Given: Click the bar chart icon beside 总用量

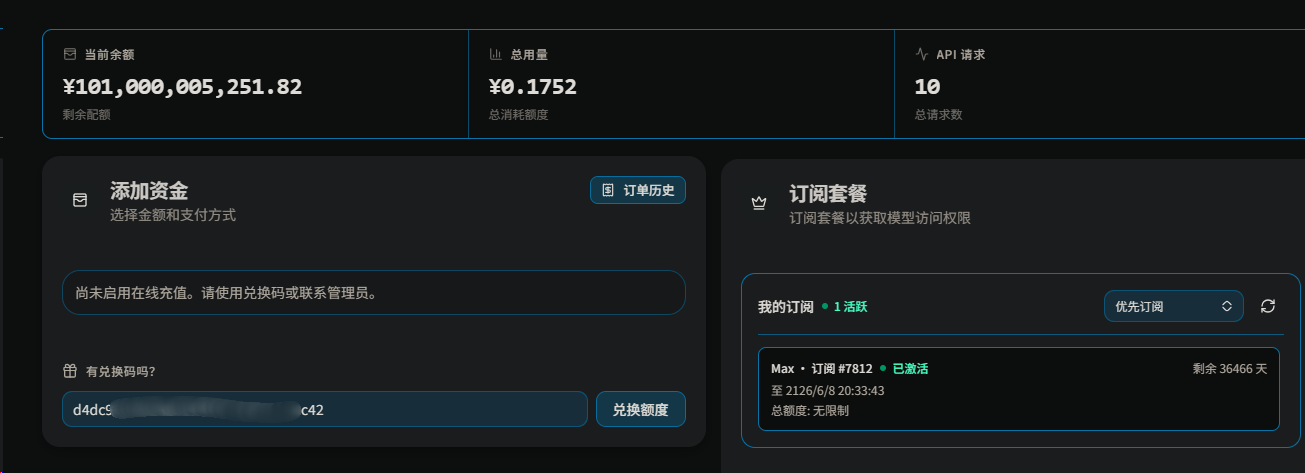Looking at the screenshot, I should click(x=496, y=54).
